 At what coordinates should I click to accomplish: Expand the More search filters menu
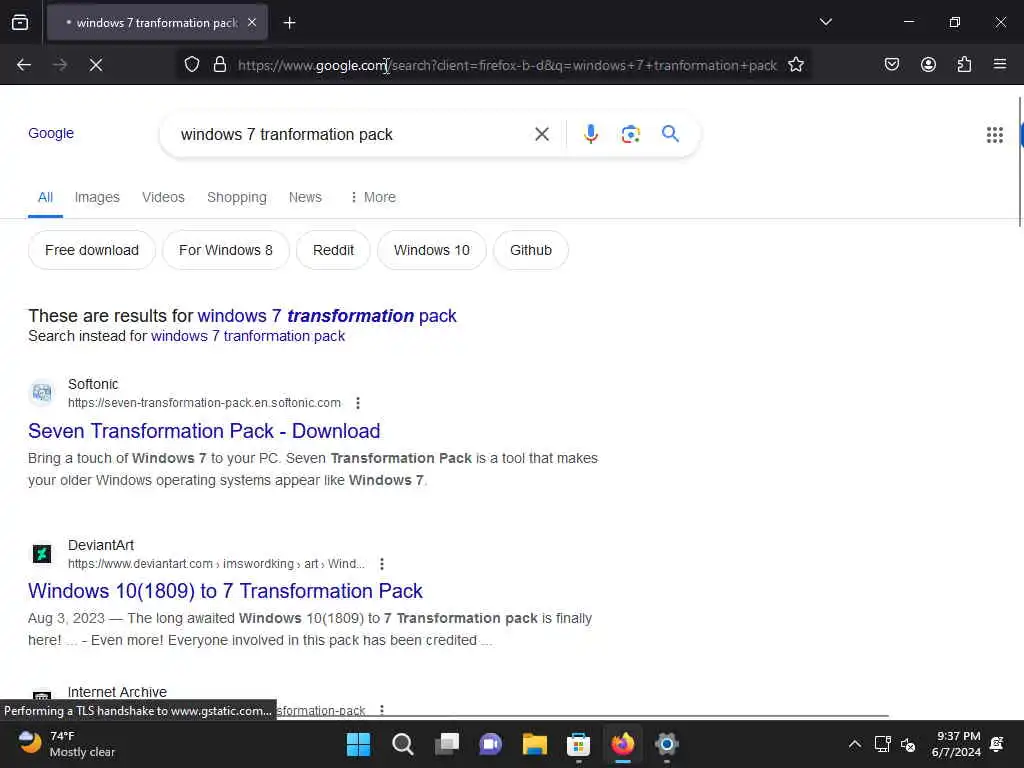[373, 197]
